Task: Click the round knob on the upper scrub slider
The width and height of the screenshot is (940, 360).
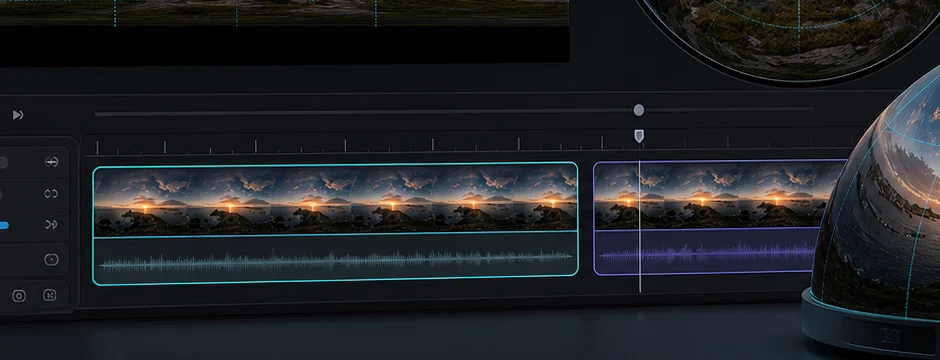Action: (x=638, y=110)
